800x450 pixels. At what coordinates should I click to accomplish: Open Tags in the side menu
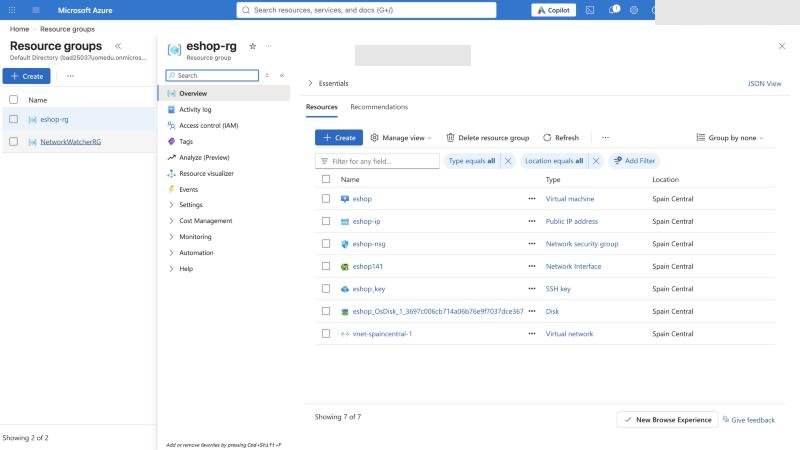point(186,141)
